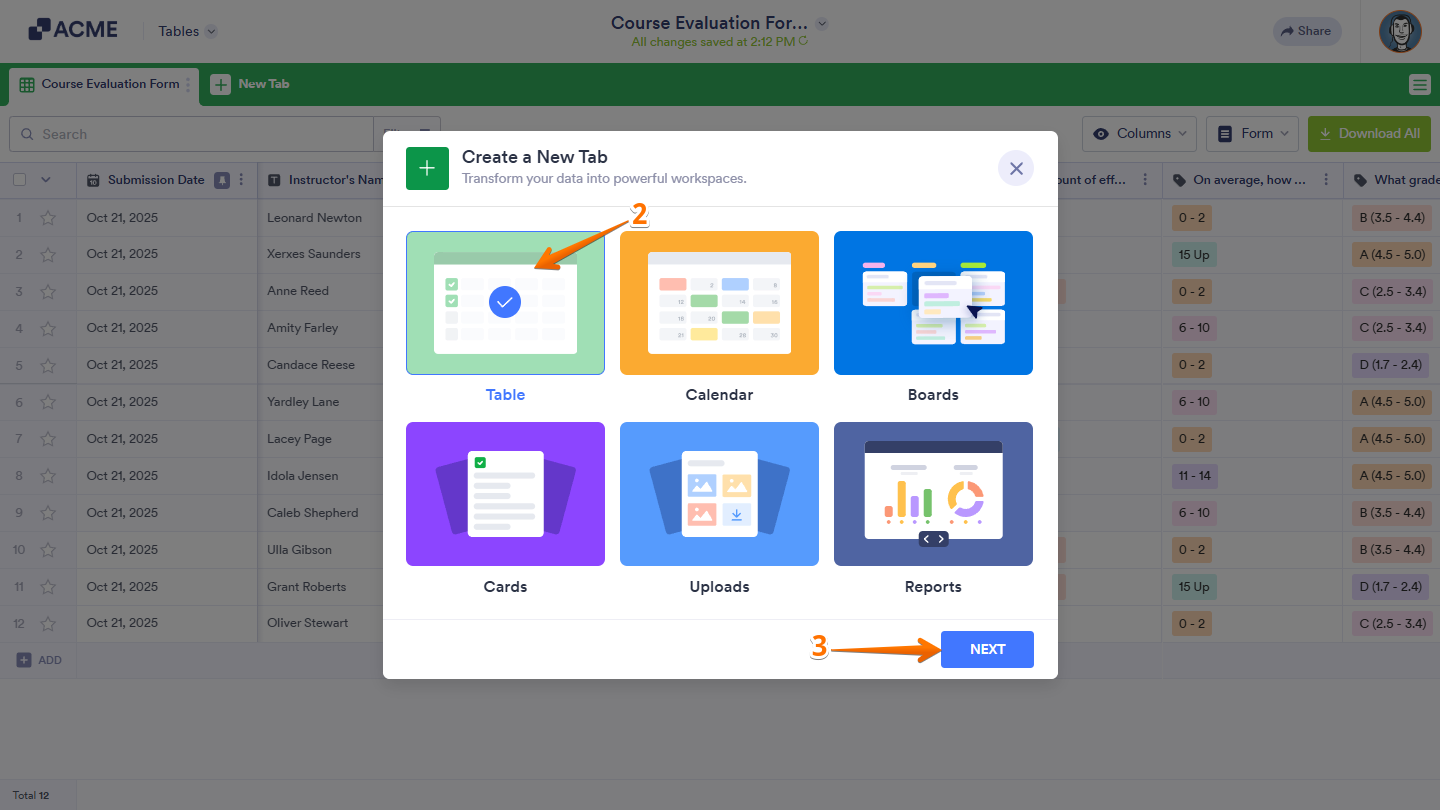Image resolution: width=1440 pixels, height=810 pixels.
Task: Click the search magnifier icon
Action: tap(28, 134)
